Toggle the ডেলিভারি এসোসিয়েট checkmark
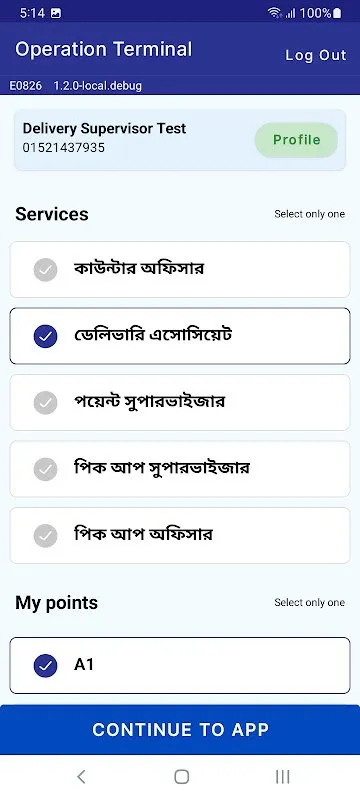 [45, 336]
